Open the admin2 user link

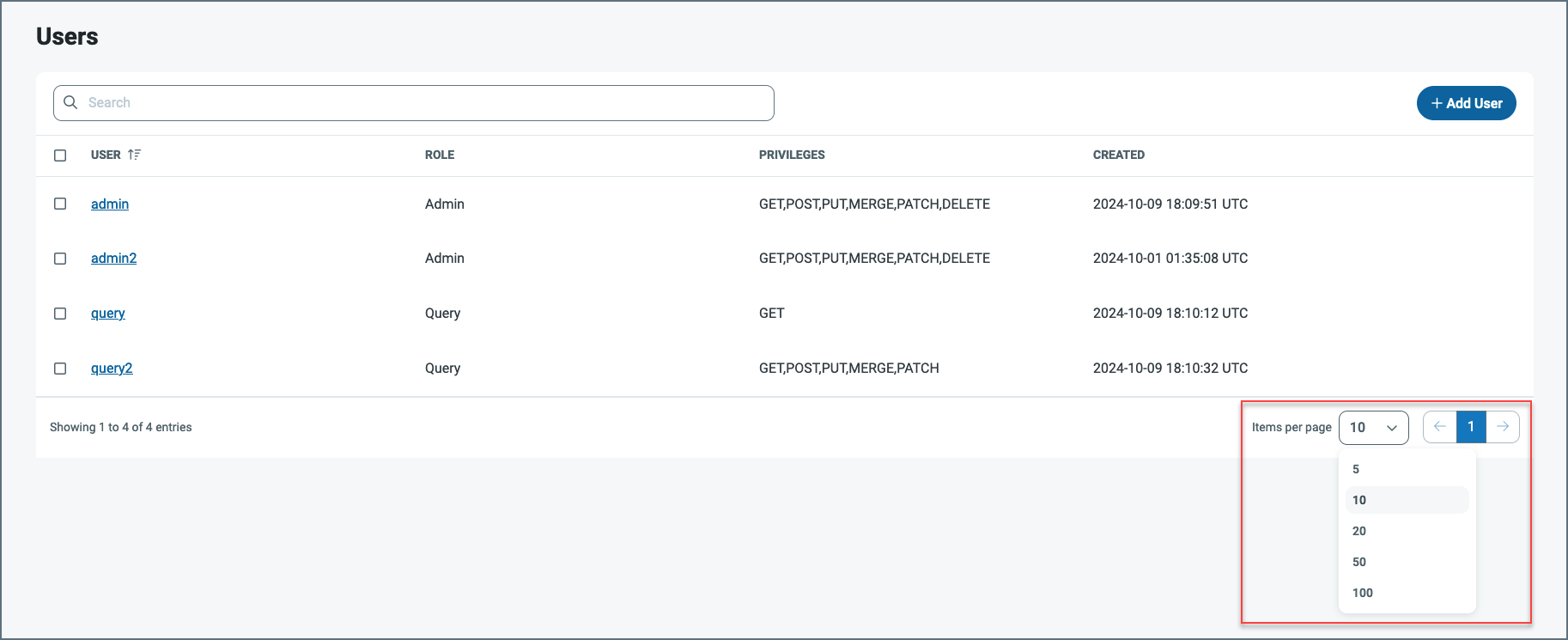pos(113,259)
